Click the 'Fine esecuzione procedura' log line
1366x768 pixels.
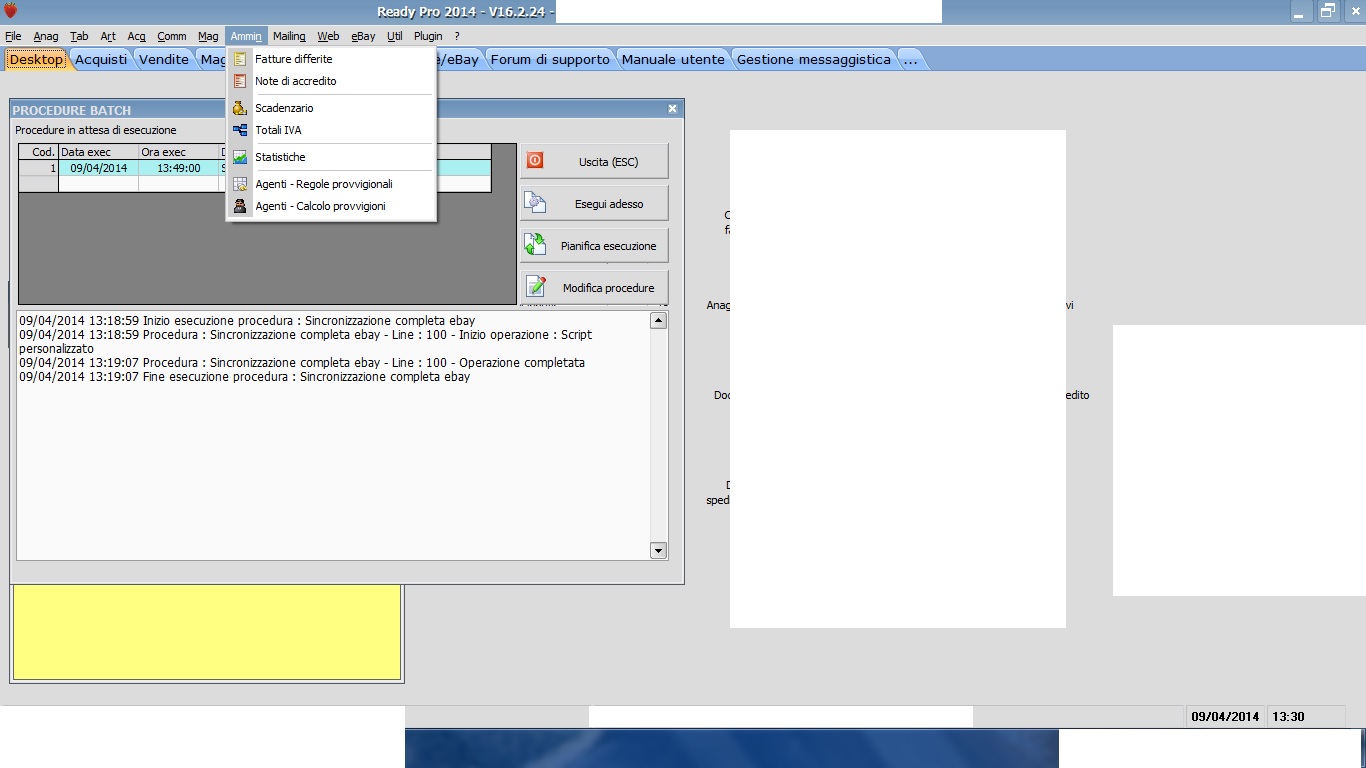245,377
